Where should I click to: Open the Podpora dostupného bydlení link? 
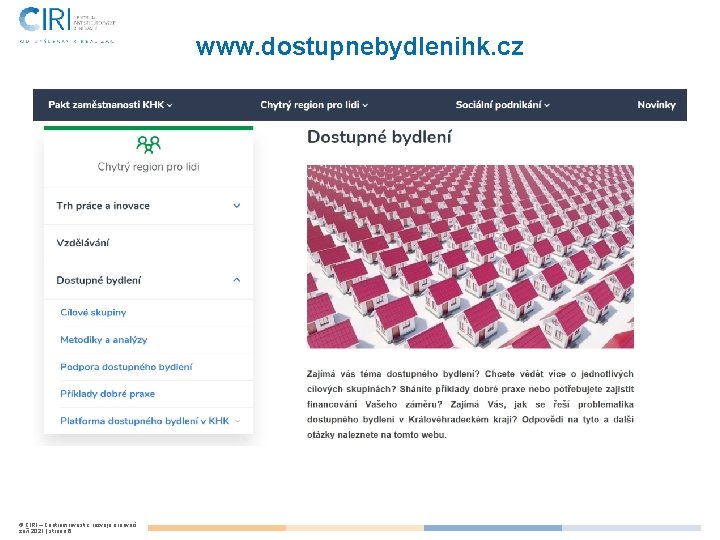pyautogui.click(x=126, y=367)
